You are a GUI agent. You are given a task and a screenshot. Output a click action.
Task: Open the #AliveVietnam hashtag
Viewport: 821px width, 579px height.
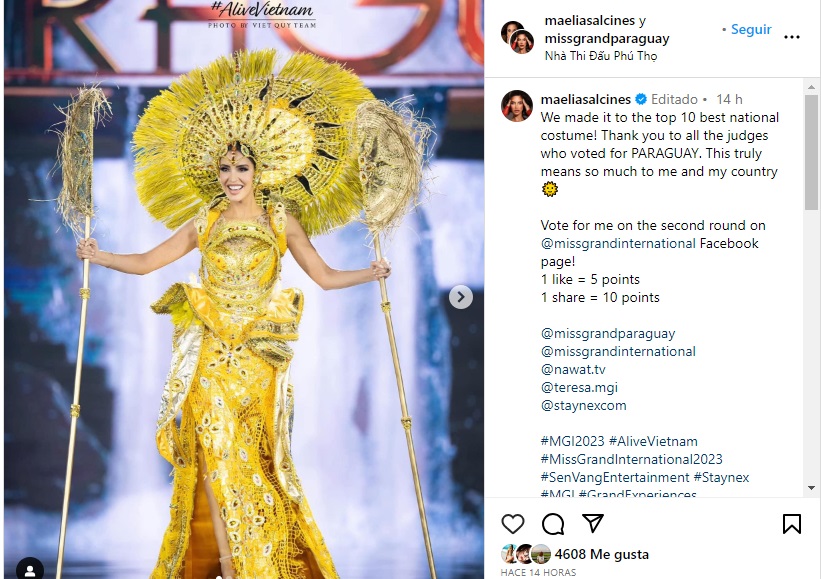click(x=653, y=441)
